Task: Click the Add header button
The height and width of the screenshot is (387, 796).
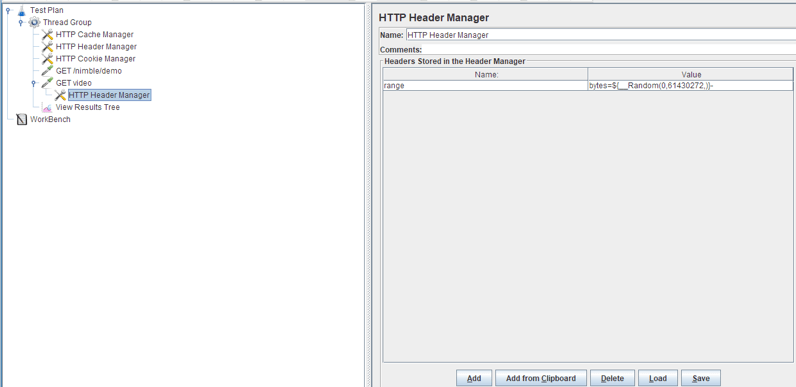Action: pos(474,378)
